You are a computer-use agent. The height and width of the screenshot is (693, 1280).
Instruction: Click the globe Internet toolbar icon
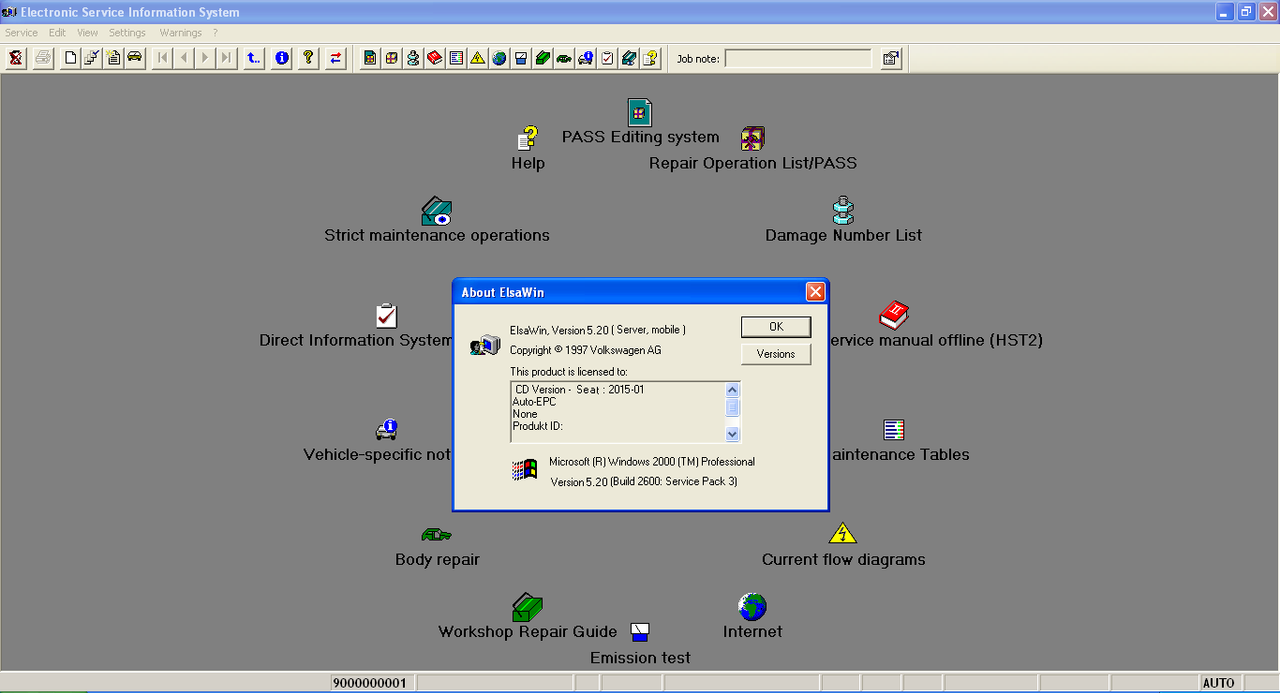[499, 58]
